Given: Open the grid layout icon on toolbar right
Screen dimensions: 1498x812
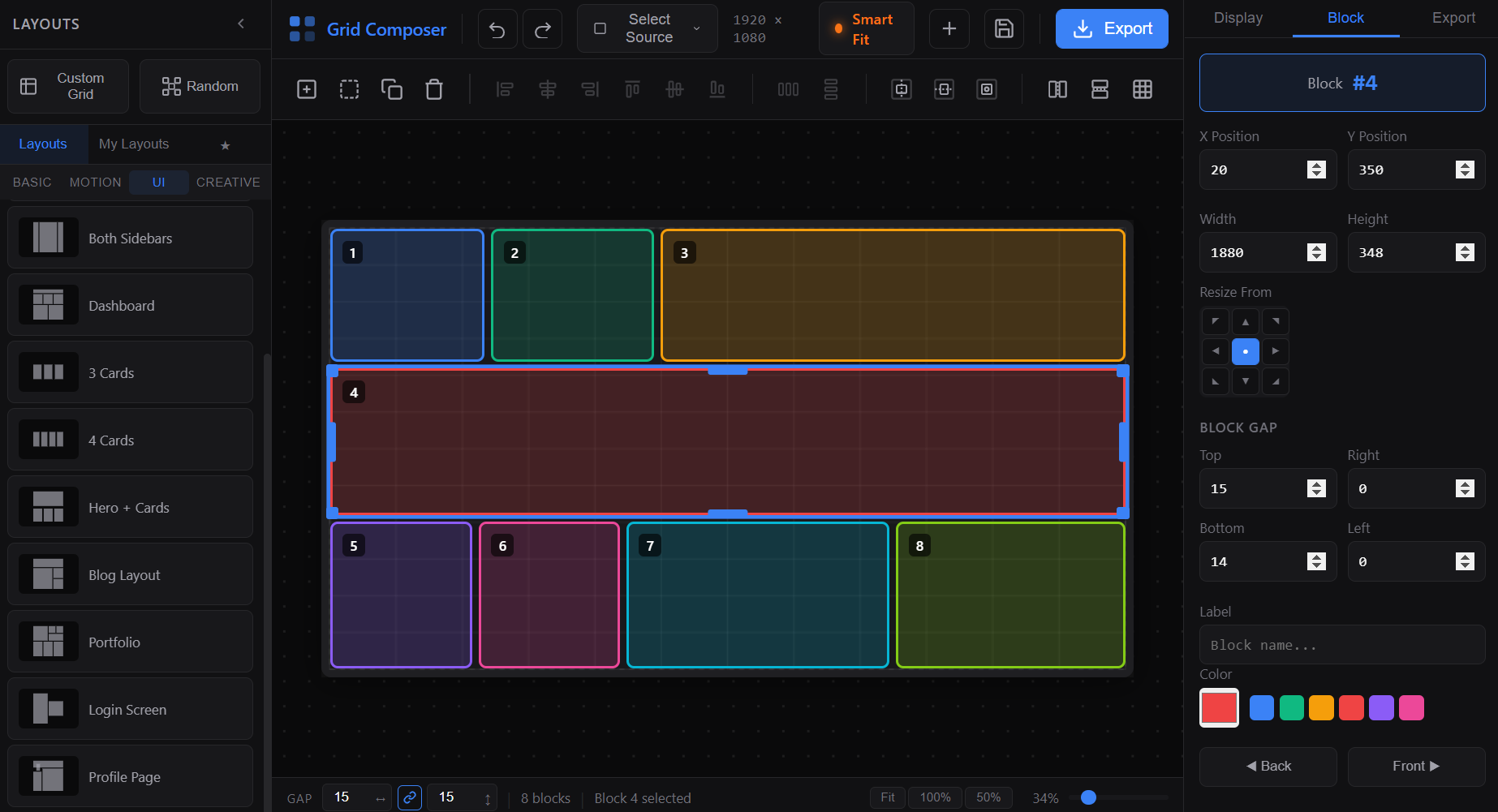Looking at the screenshot, I should [x=1143, y=89].
